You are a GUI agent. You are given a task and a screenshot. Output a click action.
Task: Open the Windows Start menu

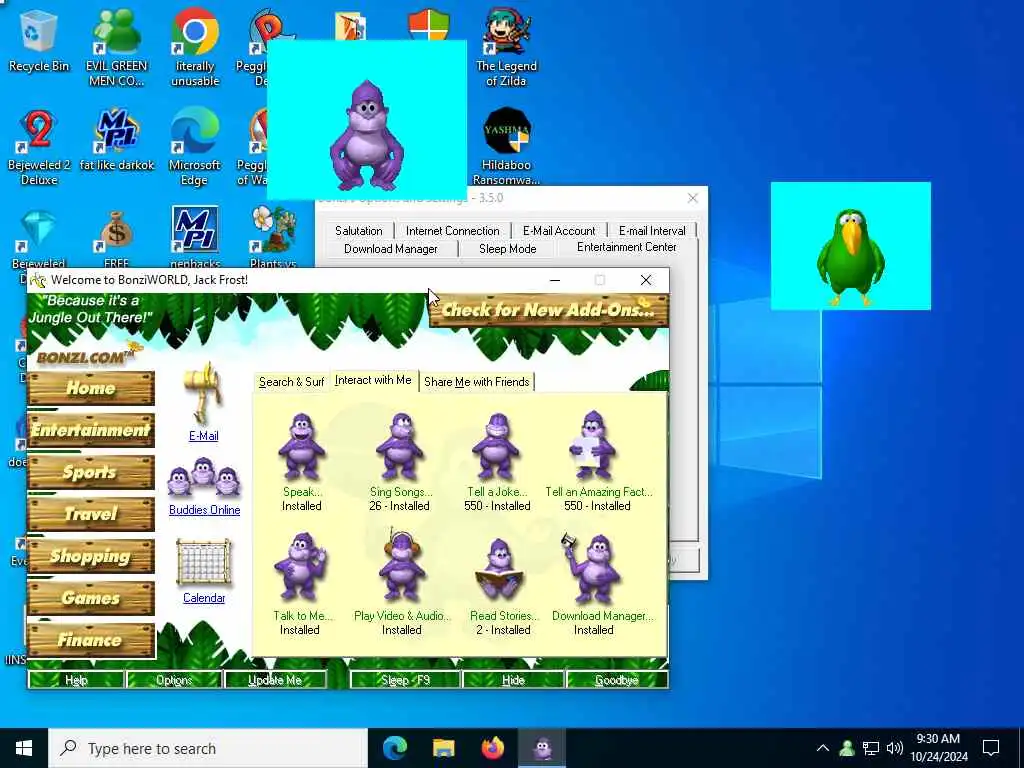point(24,748)
